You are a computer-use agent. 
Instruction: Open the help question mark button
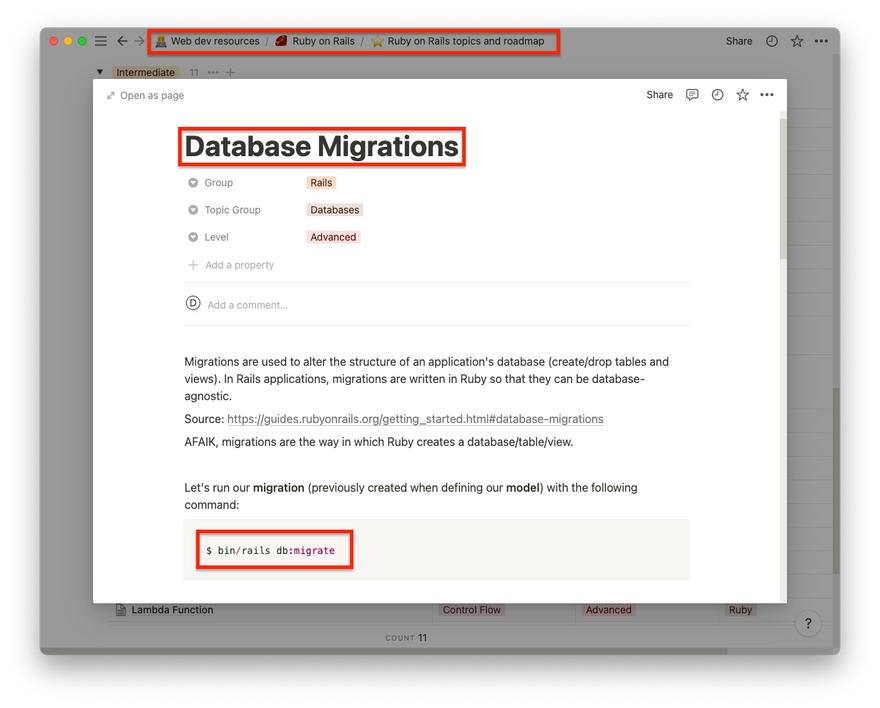point(808,624)
